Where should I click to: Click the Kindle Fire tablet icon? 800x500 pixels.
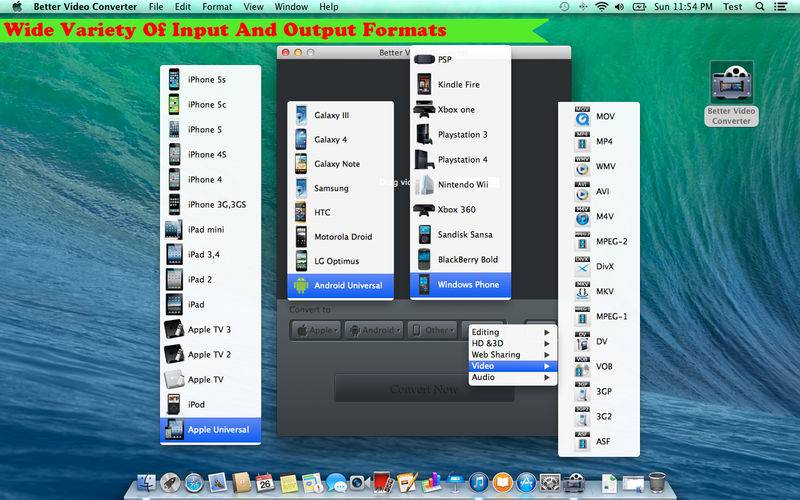(424, 84)
